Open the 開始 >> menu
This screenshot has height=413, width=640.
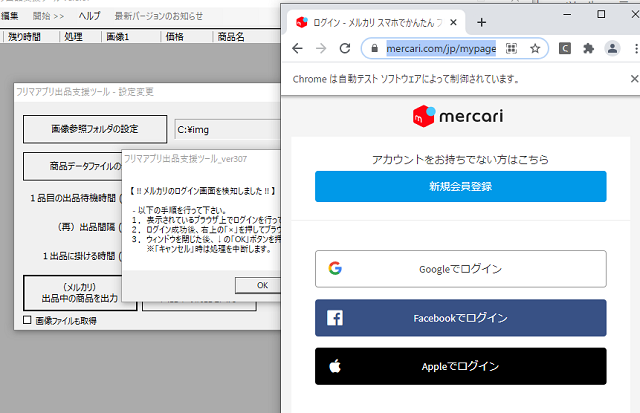48,16
